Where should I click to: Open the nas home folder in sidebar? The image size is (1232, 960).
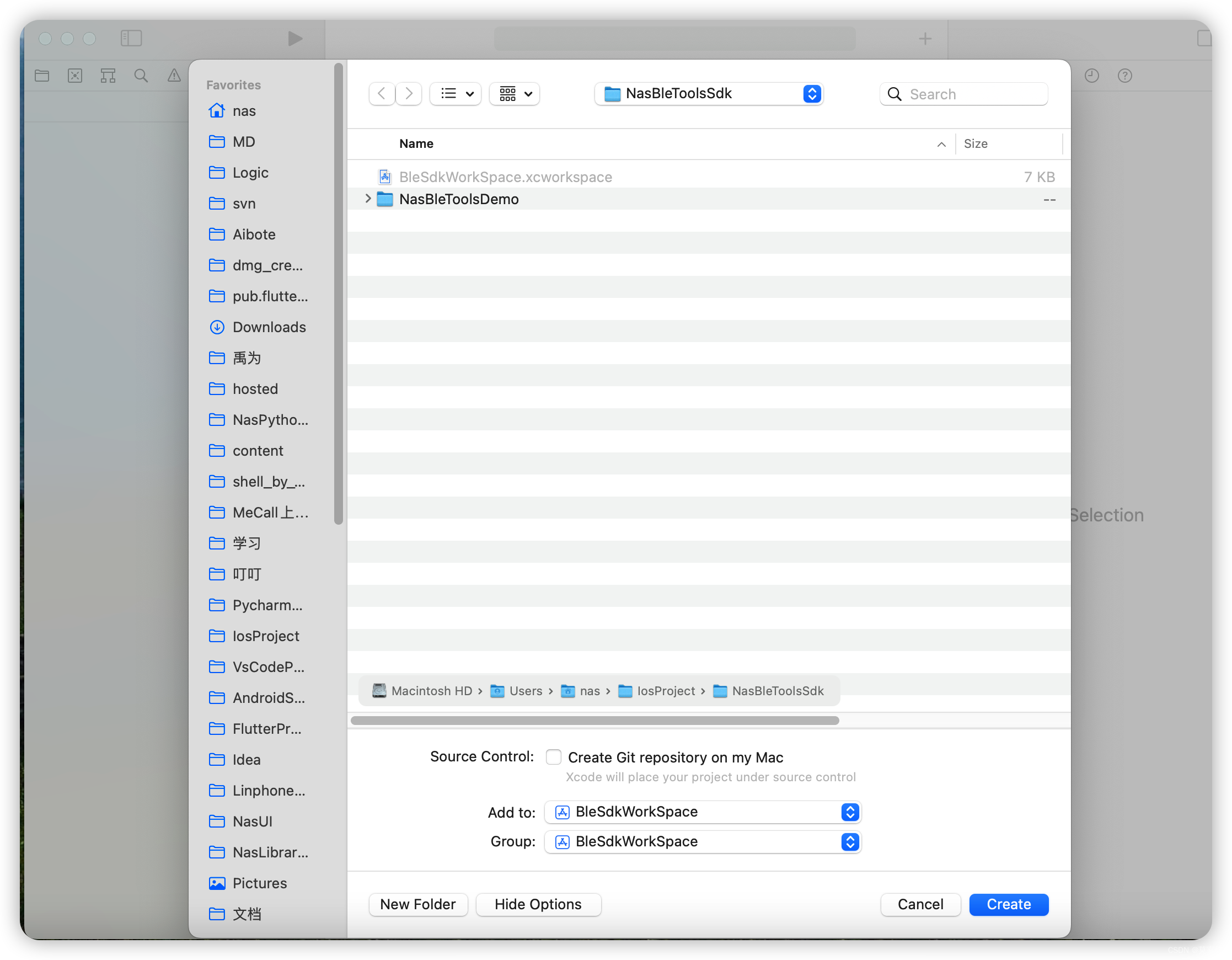[x=244, y=111]
